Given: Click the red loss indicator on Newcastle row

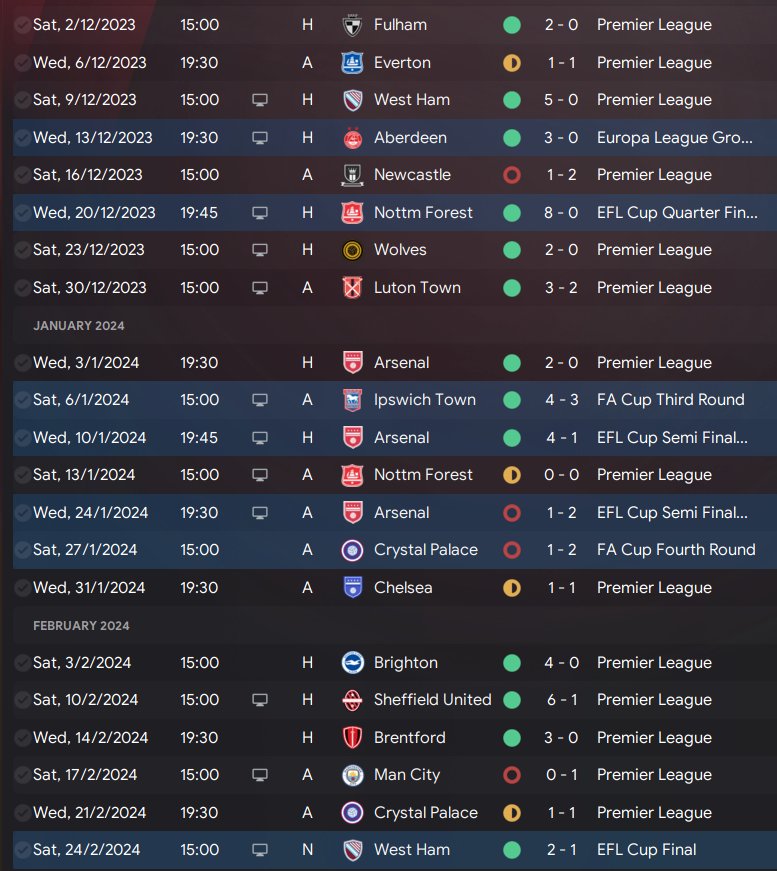Looking at the screenshot, I should pyautogui.click(x=512, y=175).
